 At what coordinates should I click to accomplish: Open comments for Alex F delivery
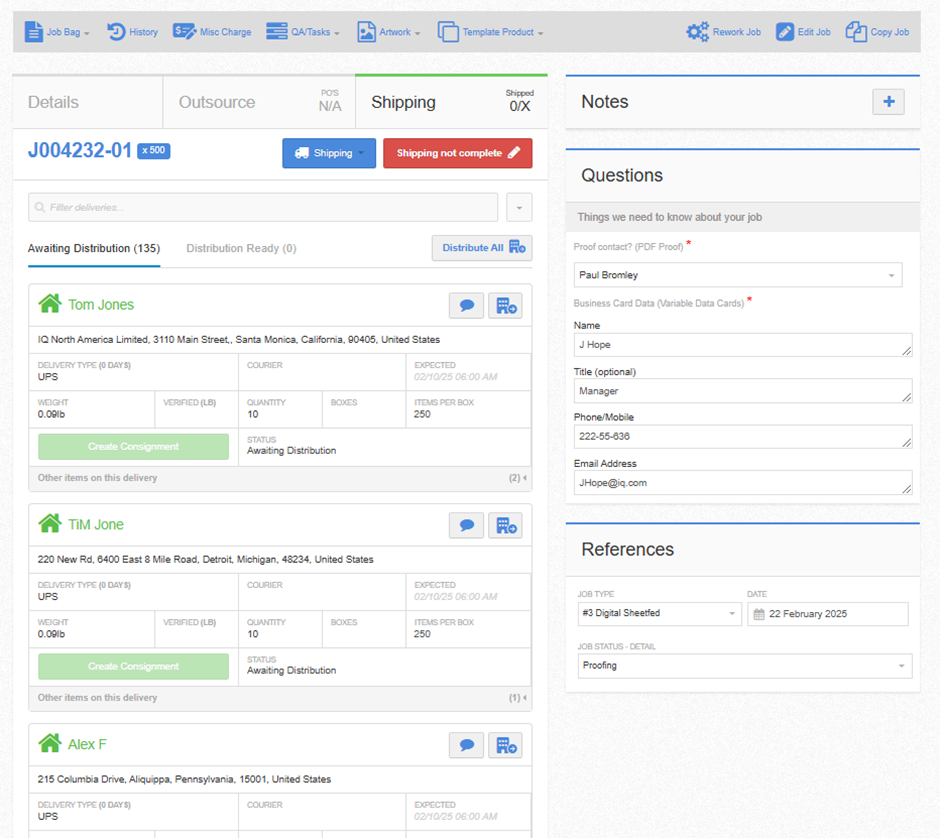pos(466,746)
